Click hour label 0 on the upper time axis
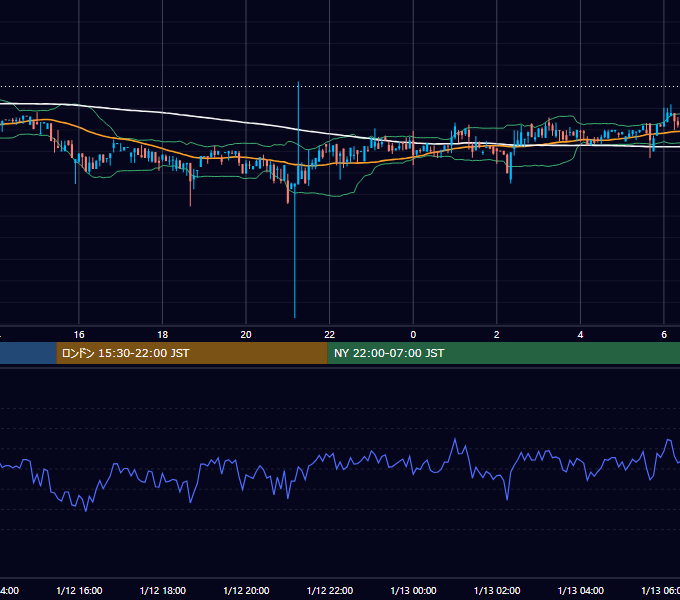This screenshot has height=600, width=680. click(x=413, y=335)
